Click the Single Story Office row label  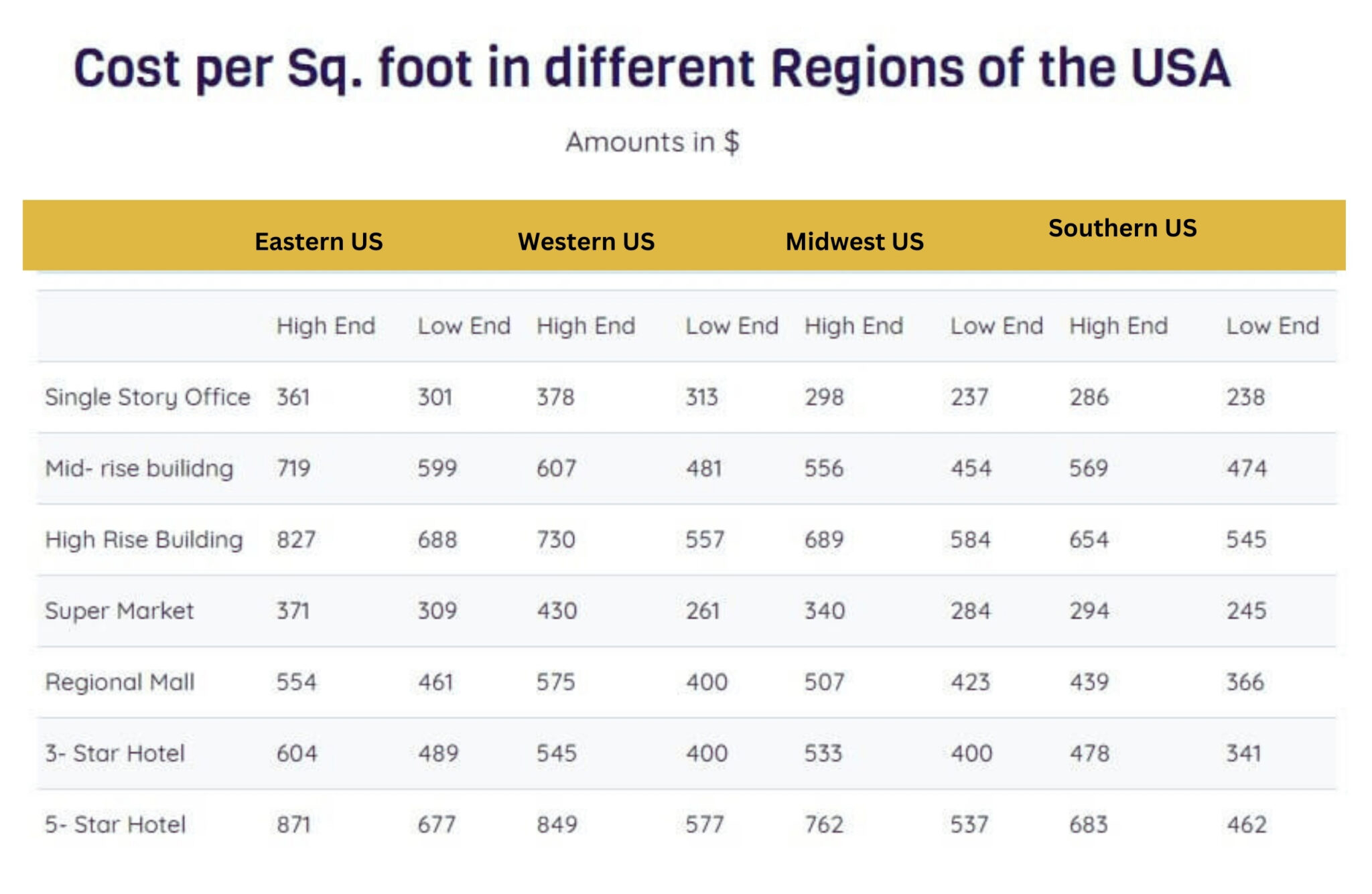click(x=147, y=397)
